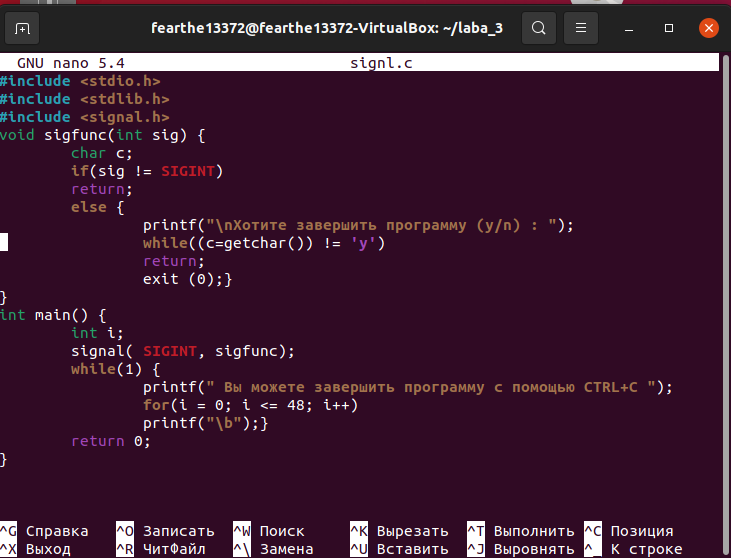
Task: Close the terminal with the orange X
Action: [709, 28]
